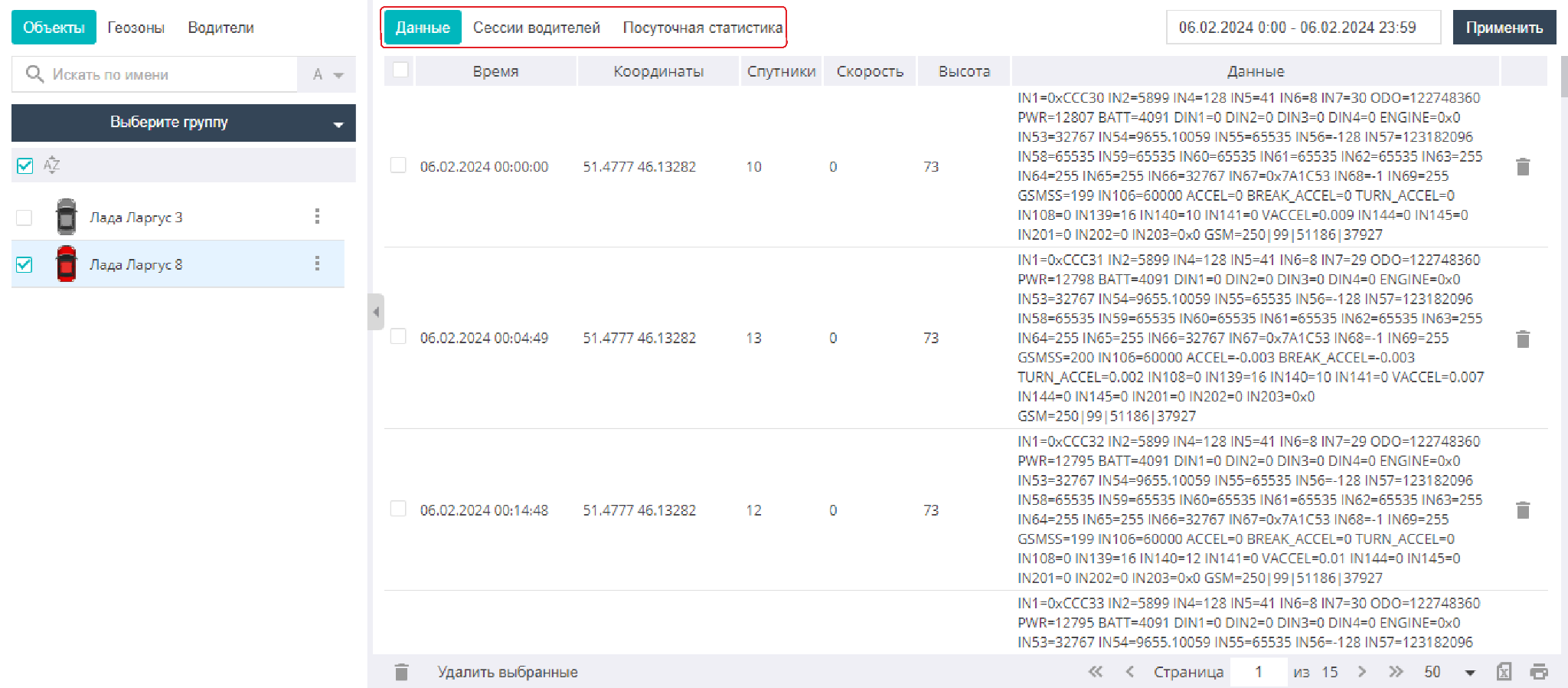Go to the first page
Viewport: 1568px width, 688px height.
1096,672
